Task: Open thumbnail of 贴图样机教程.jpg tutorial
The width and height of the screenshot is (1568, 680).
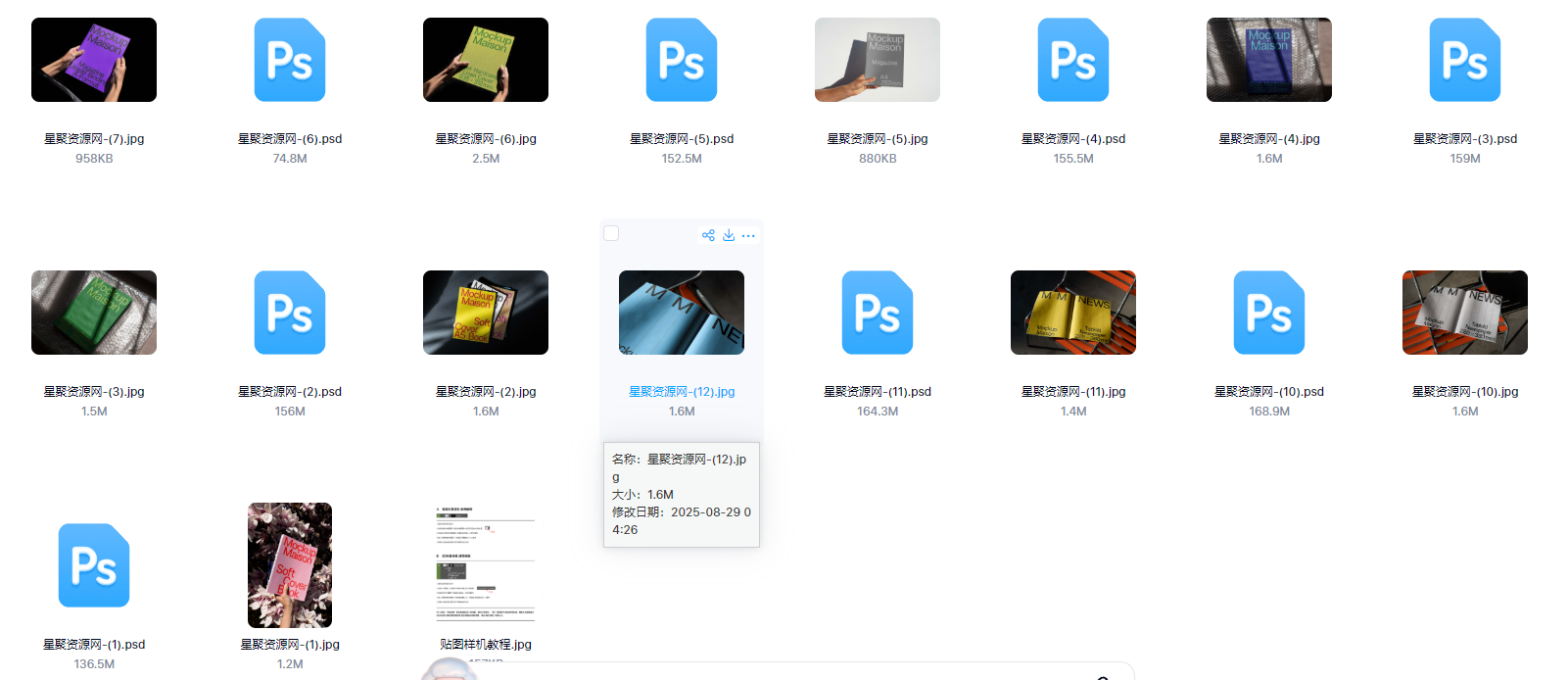Action: (486, 565)
